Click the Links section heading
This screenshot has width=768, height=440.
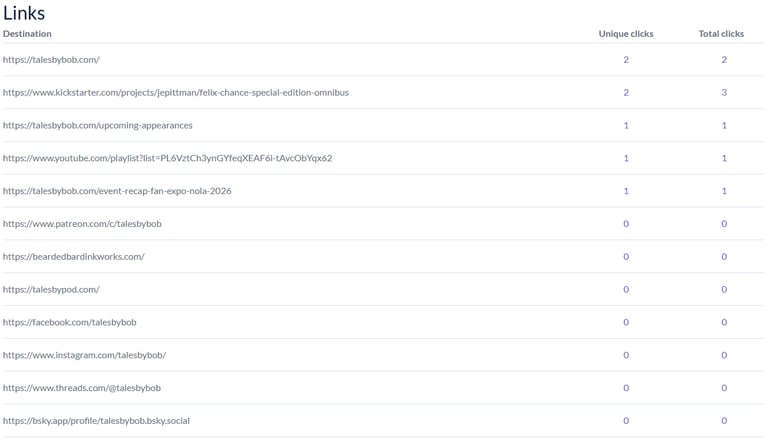24,13
